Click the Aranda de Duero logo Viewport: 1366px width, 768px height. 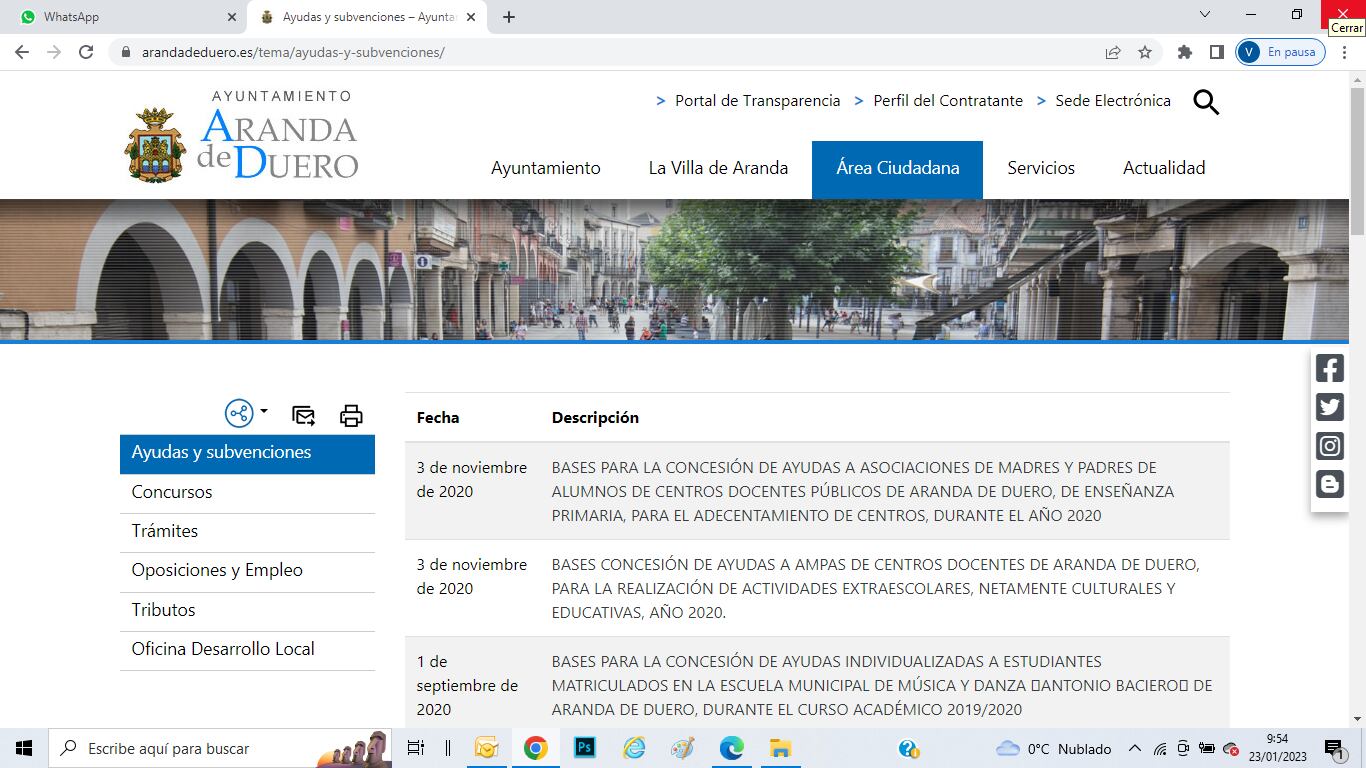(x=241, y=137)
